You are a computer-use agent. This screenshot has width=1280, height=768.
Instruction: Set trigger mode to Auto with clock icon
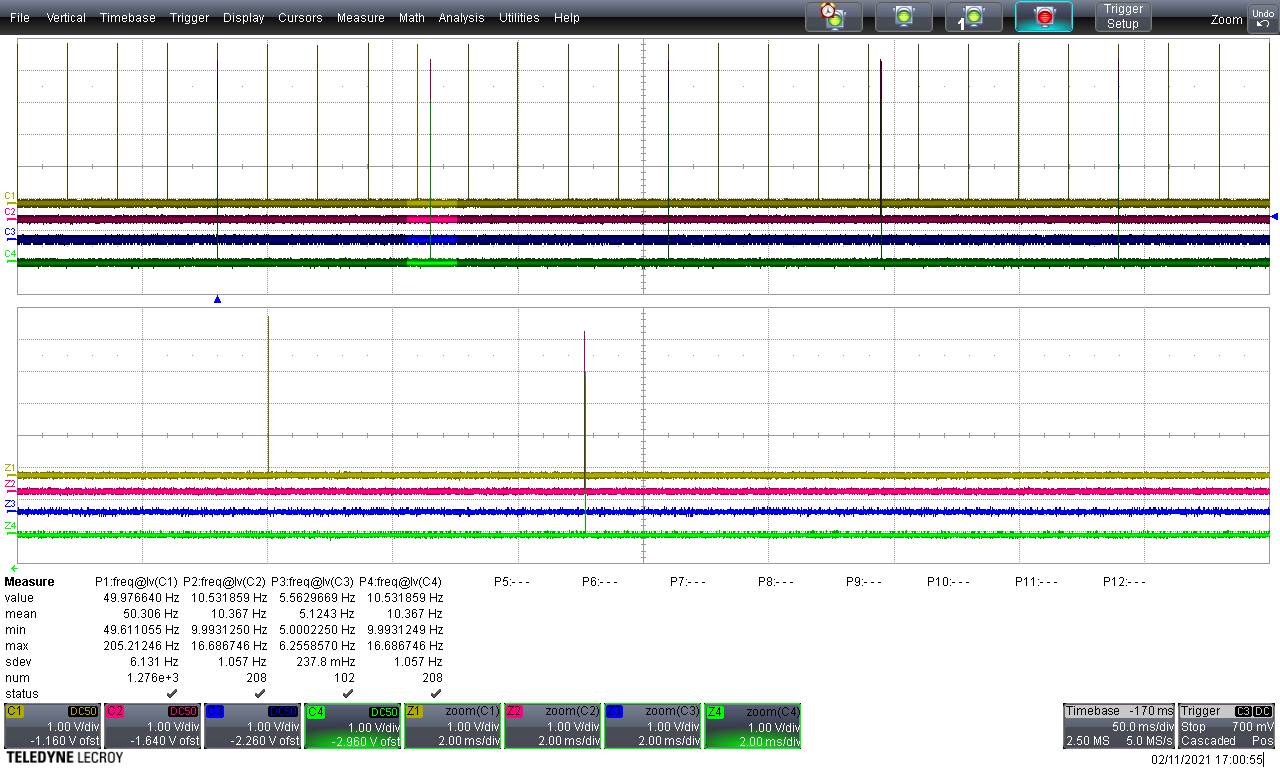pos(833,16)
